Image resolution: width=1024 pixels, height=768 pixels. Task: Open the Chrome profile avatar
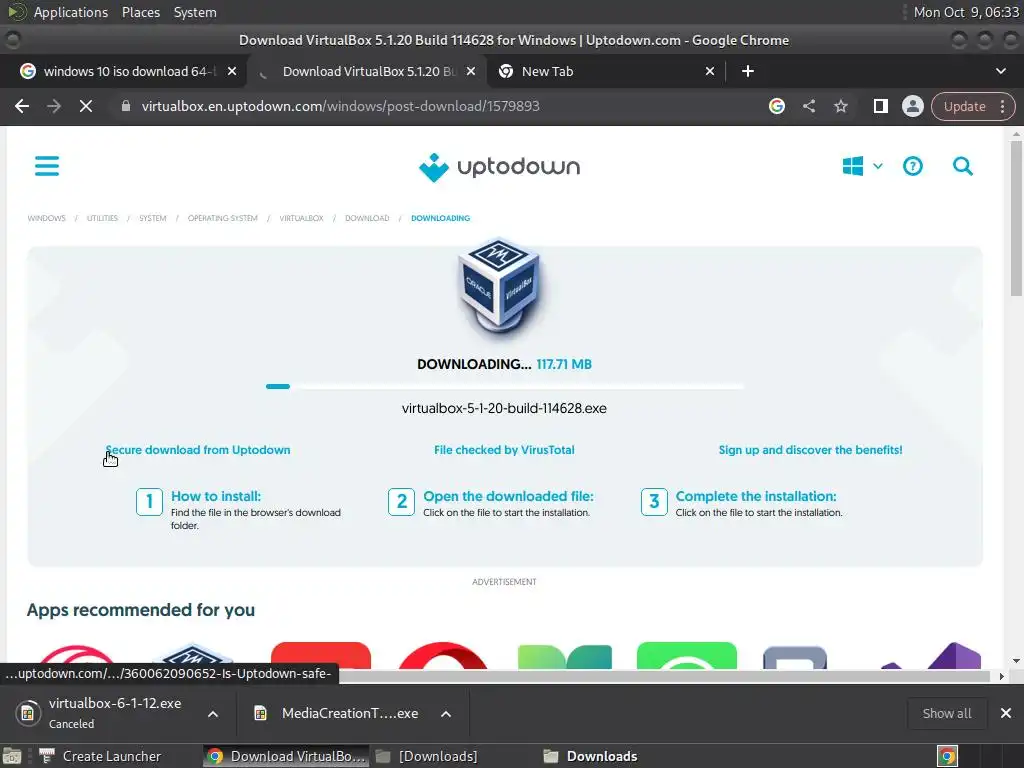coord(912,106)
